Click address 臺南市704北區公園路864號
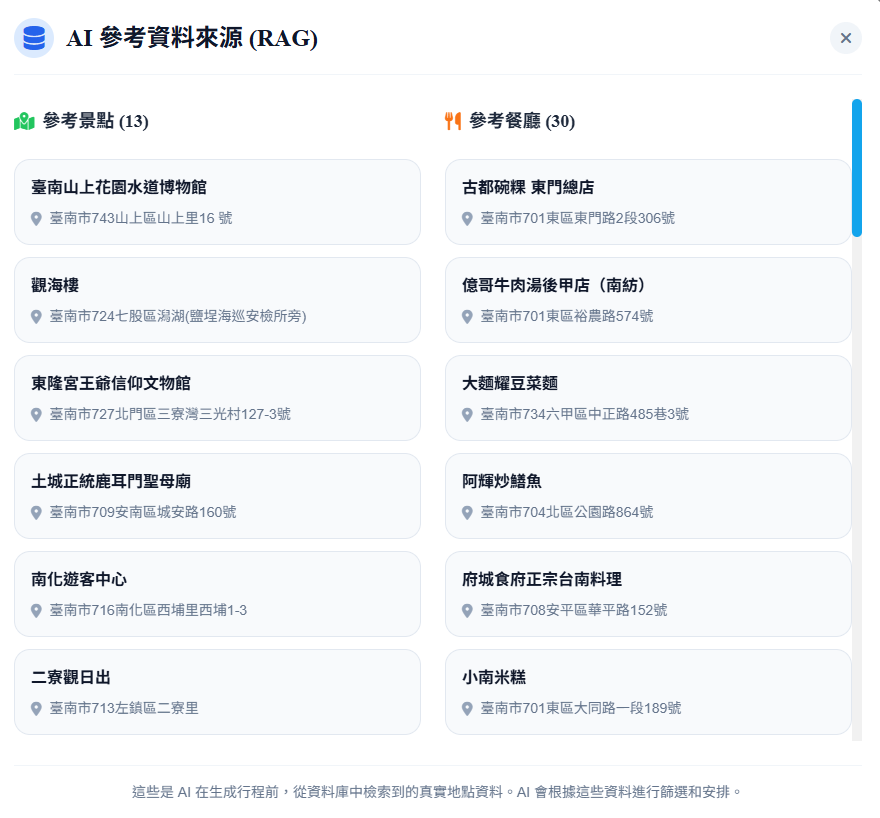The height and width of the screenshot is (818, 880). point(567,512)
